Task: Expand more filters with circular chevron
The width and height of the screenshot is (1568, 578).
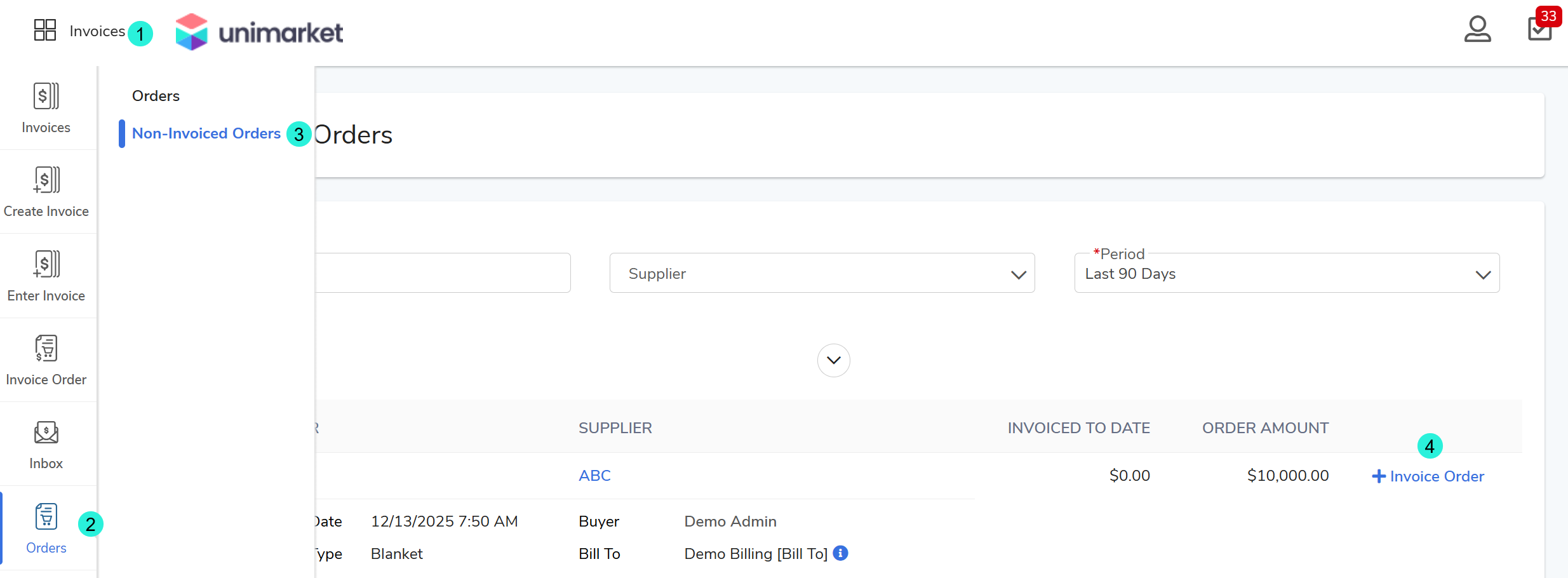Action: pyautogui.click(x=833, y=360)
